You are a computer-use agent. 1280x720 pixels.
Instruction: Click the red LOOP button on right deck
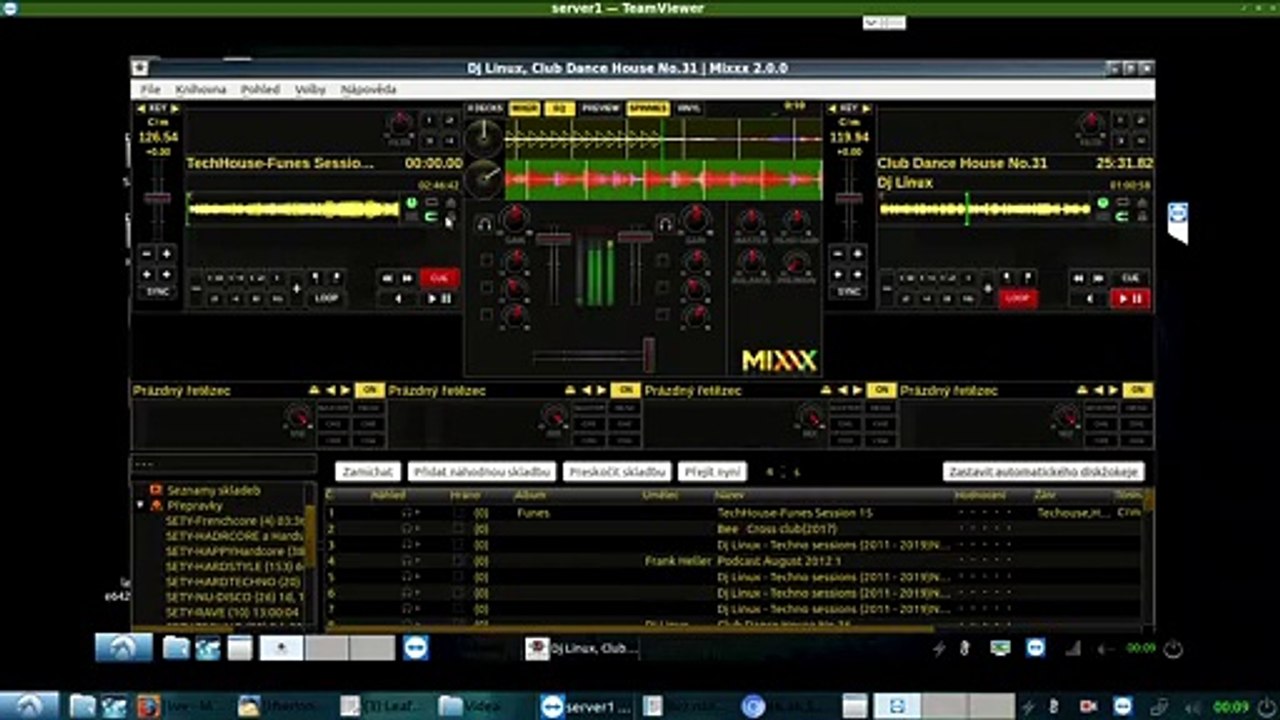click(1017, 298)
